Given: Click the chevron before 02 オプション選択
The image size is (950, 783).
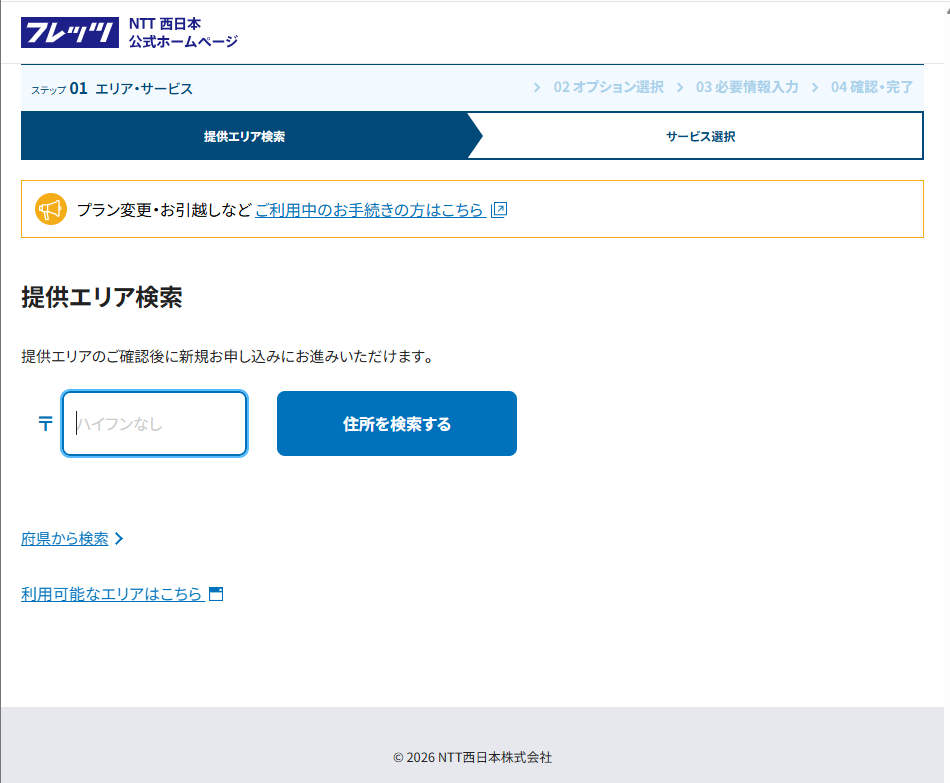Looking at the screenshot, I should coord(538,88).
